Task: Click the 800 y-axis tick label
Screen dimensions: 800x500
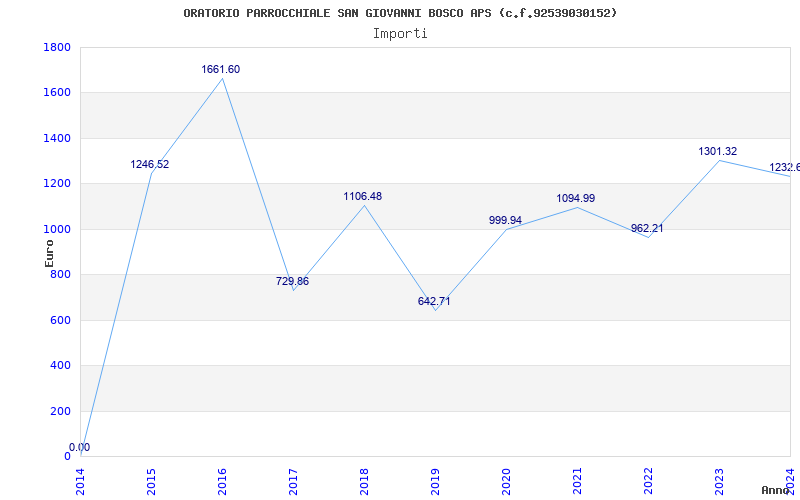Action: (x=60, y=274)
